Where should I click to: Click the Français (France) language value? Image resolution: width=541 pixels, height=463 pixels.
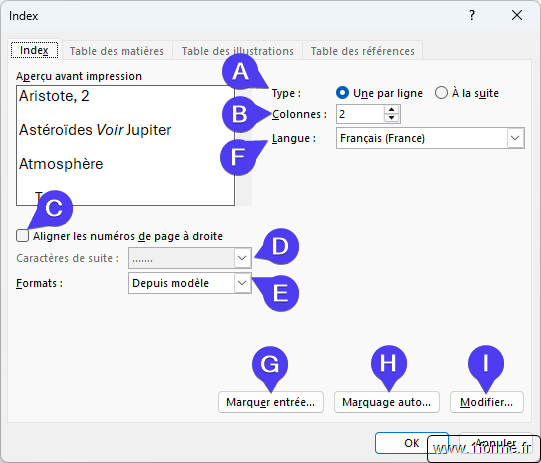pos(382,138)
